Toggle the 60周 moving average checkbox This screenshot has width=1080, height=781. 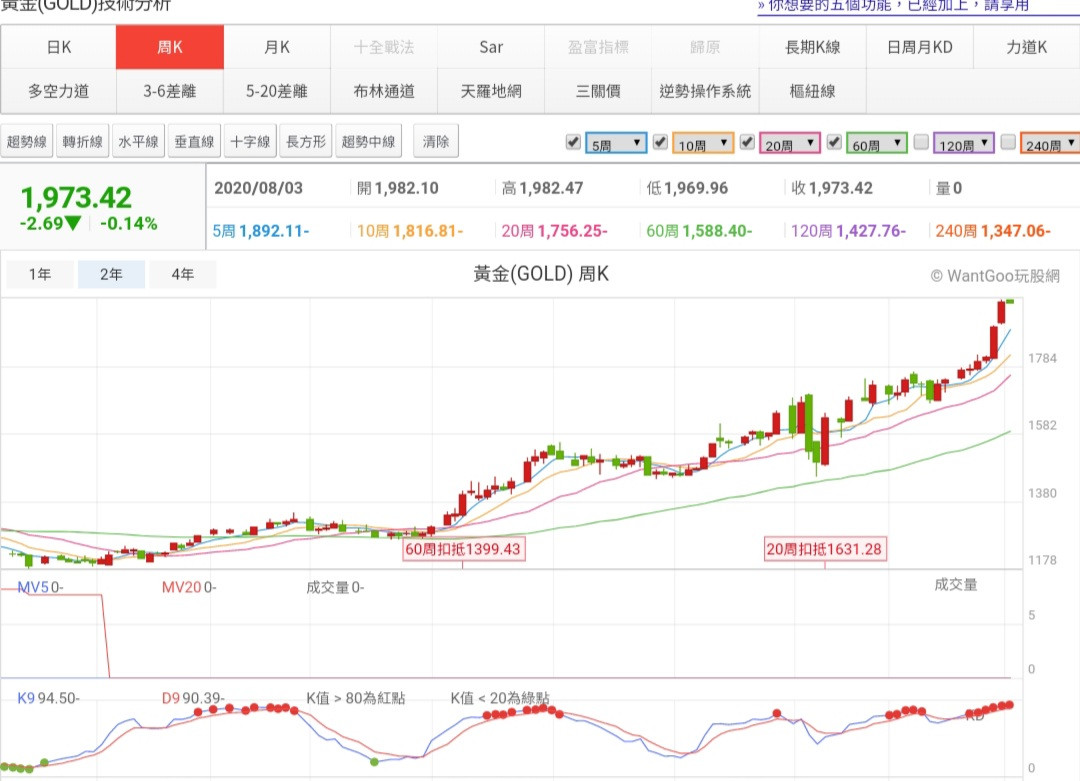tap(834, 142)
